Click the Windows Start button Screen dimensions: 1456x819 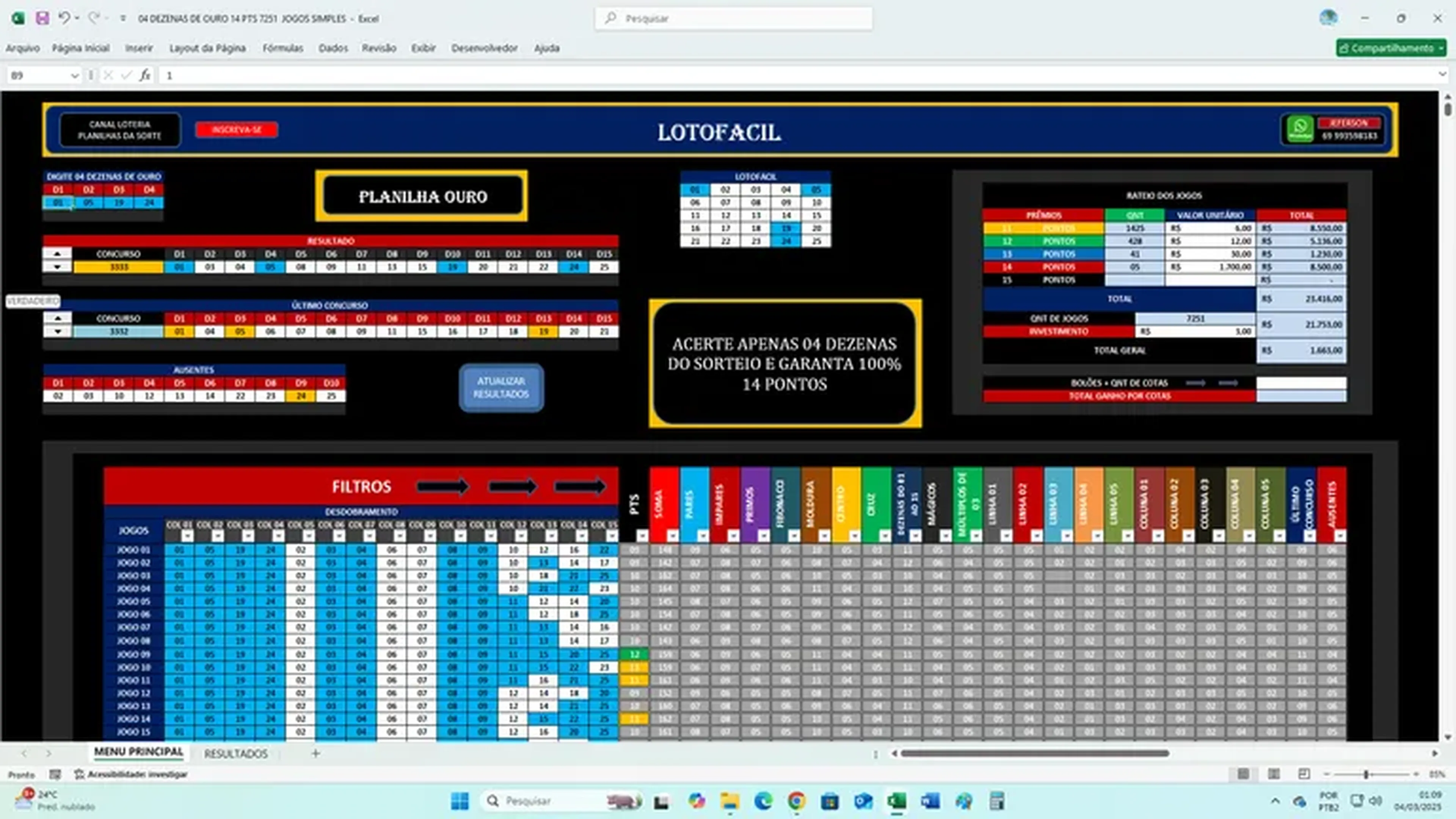[460, 801]
